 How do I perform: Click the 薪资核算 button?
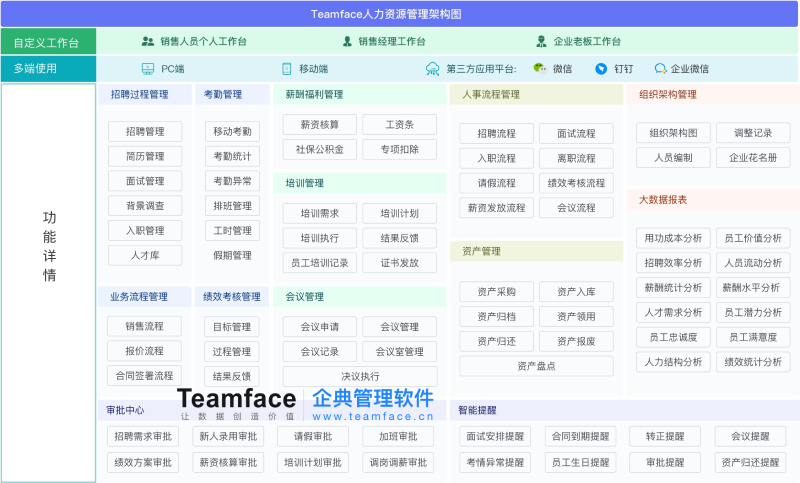tap(319, 124)
